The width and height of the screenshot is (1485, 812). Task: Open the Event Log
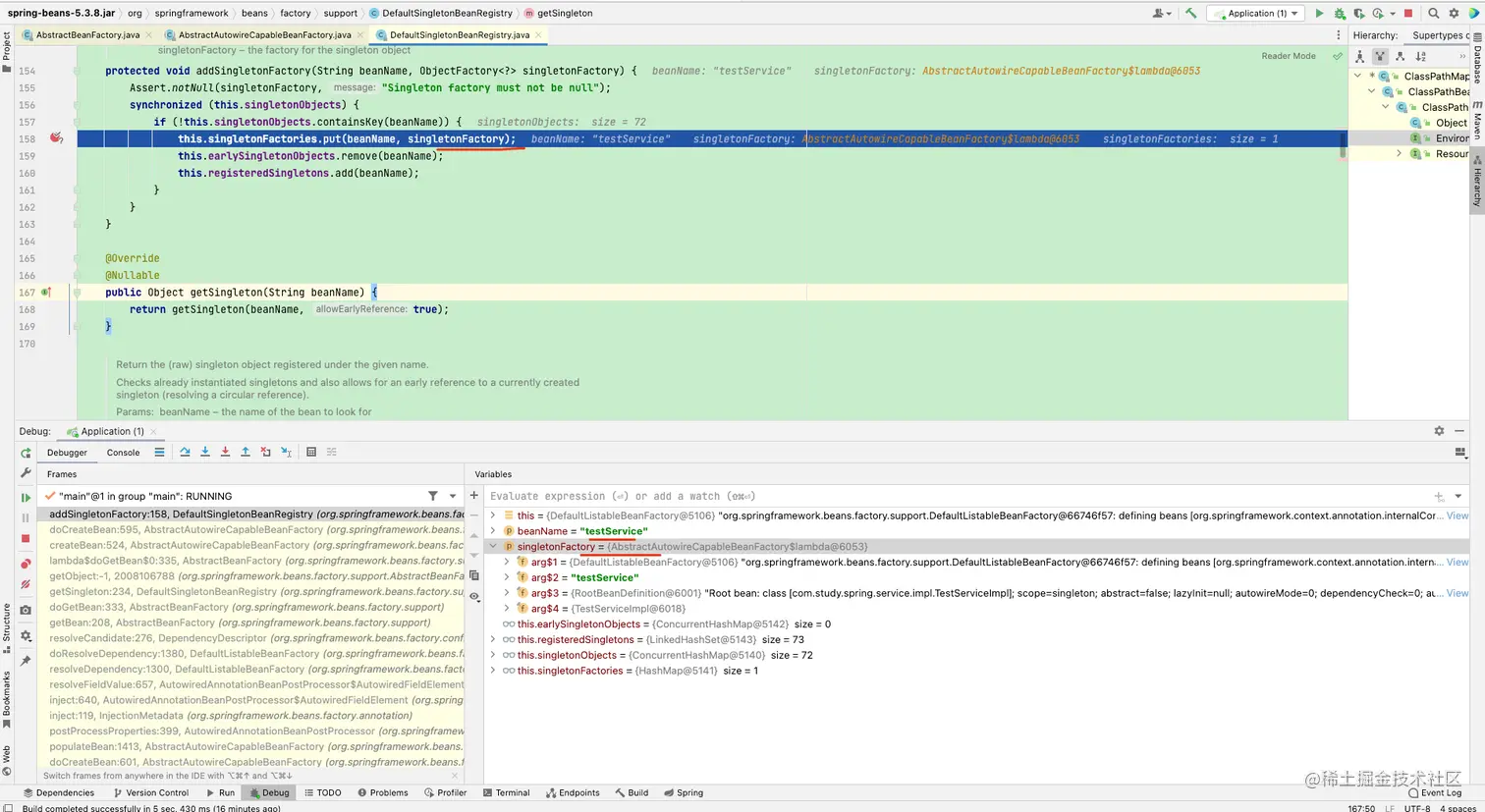(1435, 792)
